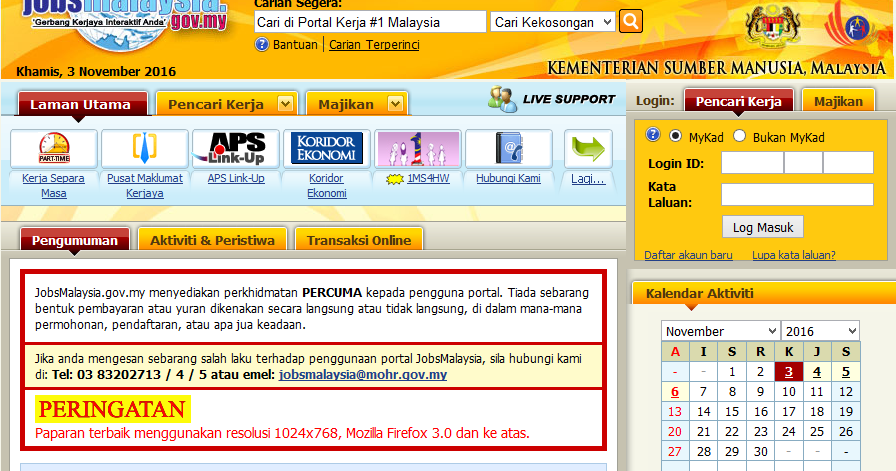Open the APS Link-Up logo icon
The width and height of the screenshot is (896, 471).
(x=235, y=148)
